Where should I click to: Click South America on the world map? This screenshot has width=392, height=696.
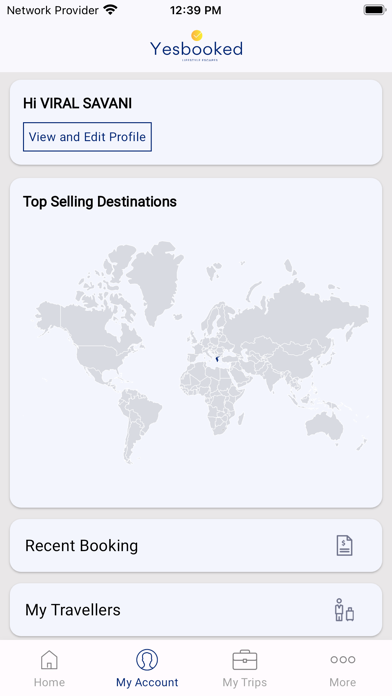(x=138, y=422)
